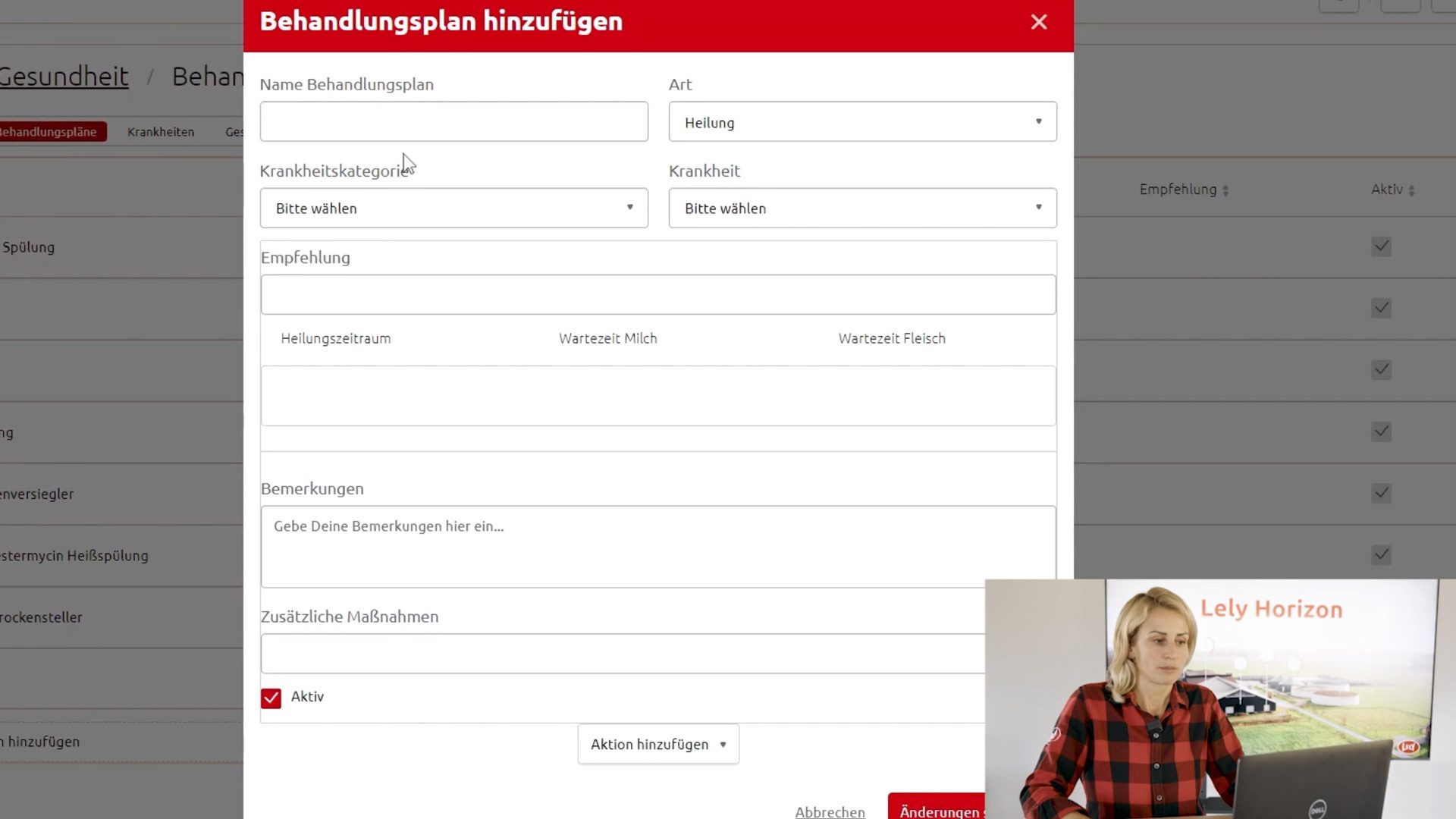Toggle the Aktiv checkbox in the Euterversiegler row
This screenshot has width=1456, height=819.
point(1381,494)
